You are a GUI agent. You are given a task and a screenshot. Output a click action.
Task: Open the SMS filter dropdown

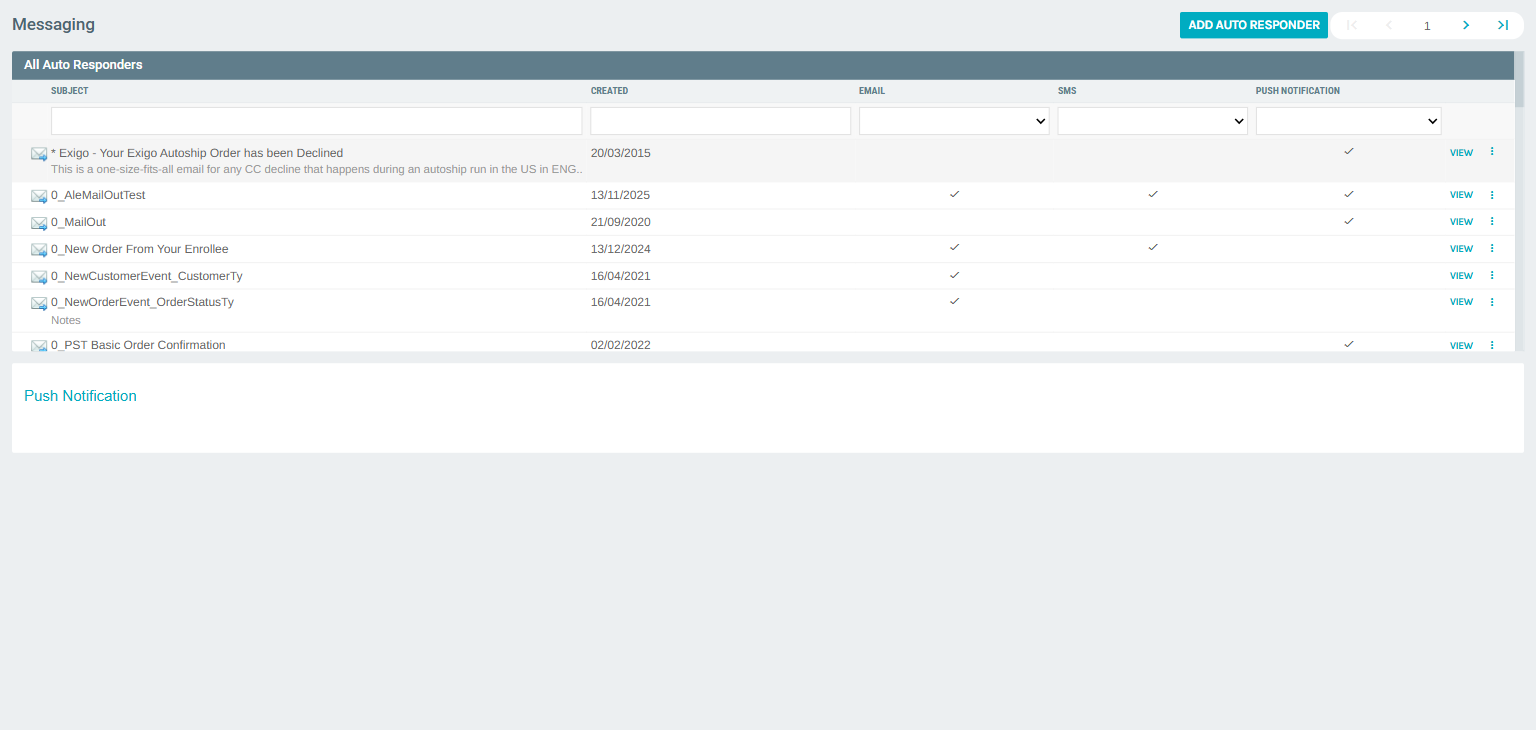1152,121
